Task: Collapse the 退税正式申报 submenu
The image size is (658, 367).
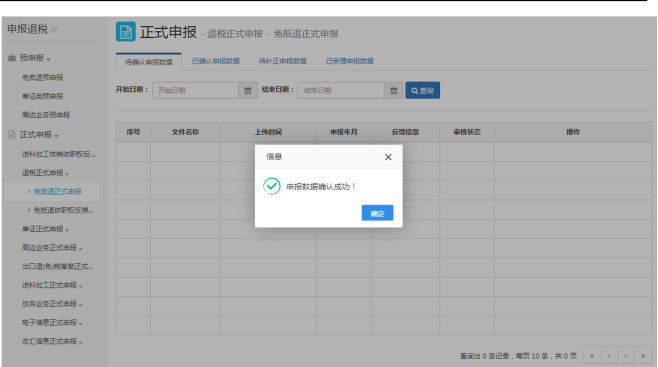Action: click(45, 173)
